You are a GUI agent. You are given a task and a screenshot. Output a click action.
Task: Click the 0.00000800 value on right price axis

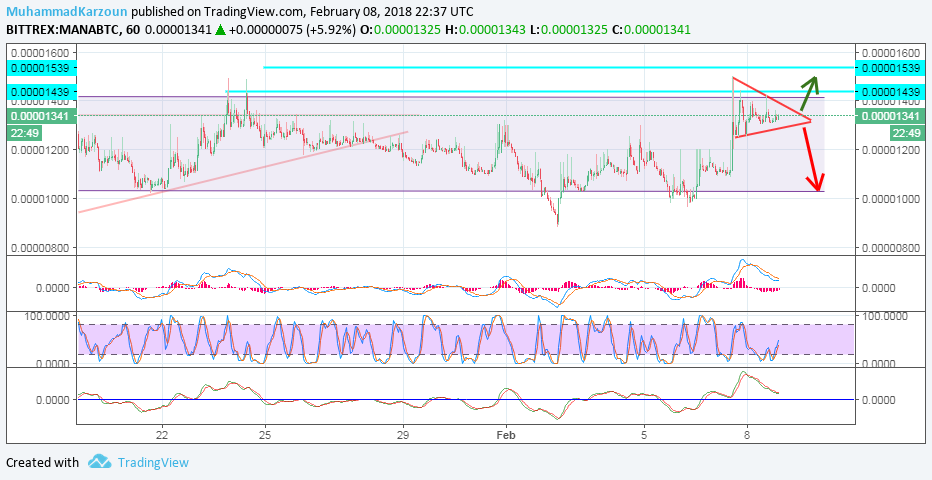pyautogui.click(x=892, y=247)
